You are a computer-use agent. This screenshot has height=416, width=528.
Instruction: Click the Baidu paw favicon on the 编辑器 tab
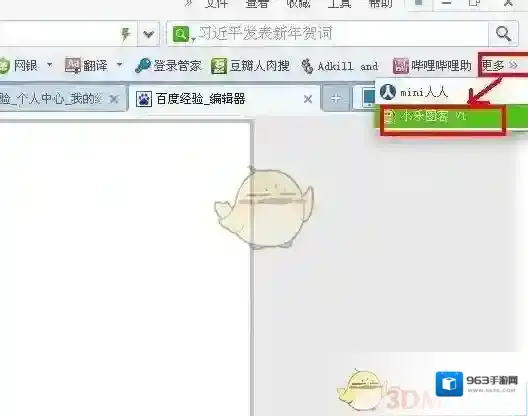coord(144,99)
